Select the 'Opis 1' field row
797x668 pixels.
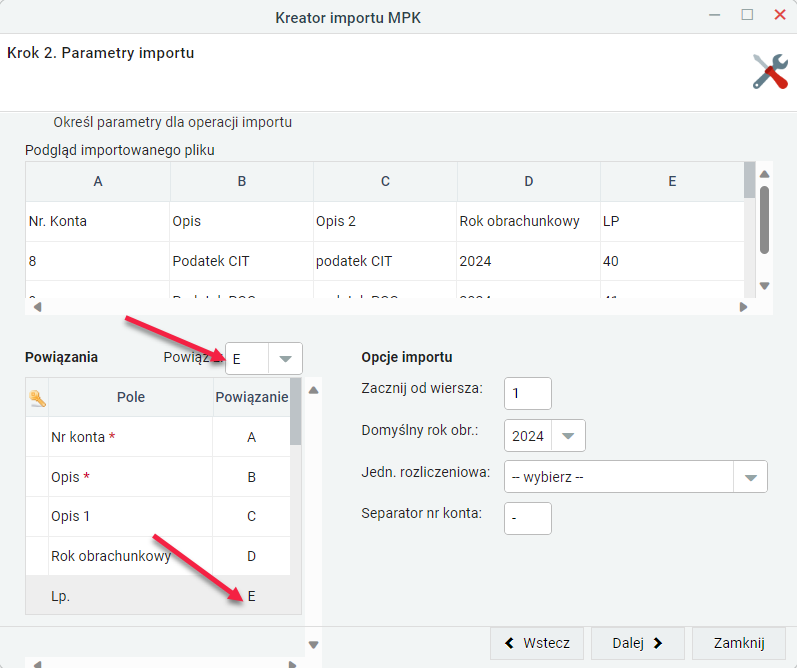point(158,517)
